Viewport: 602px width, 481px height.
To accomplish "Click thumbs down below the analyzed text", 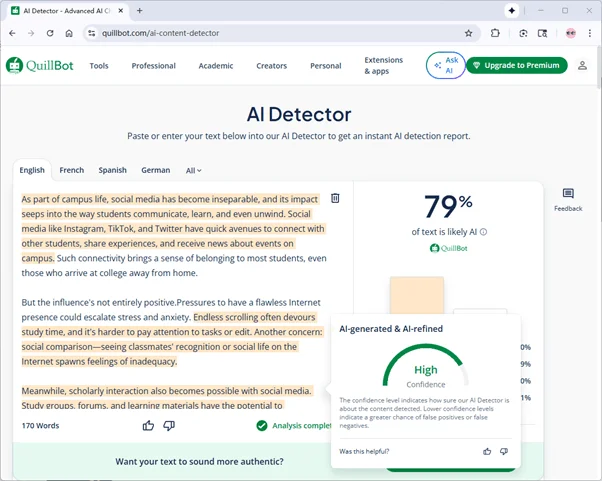I will (169, 425).
